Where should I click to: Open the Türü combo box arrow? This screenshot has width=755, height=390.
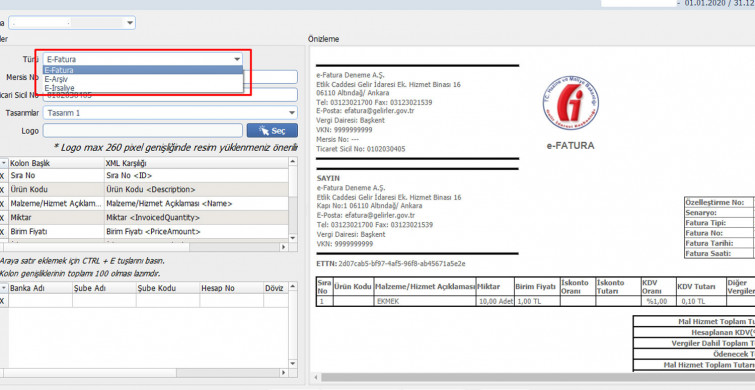click(x=237, y=59)
